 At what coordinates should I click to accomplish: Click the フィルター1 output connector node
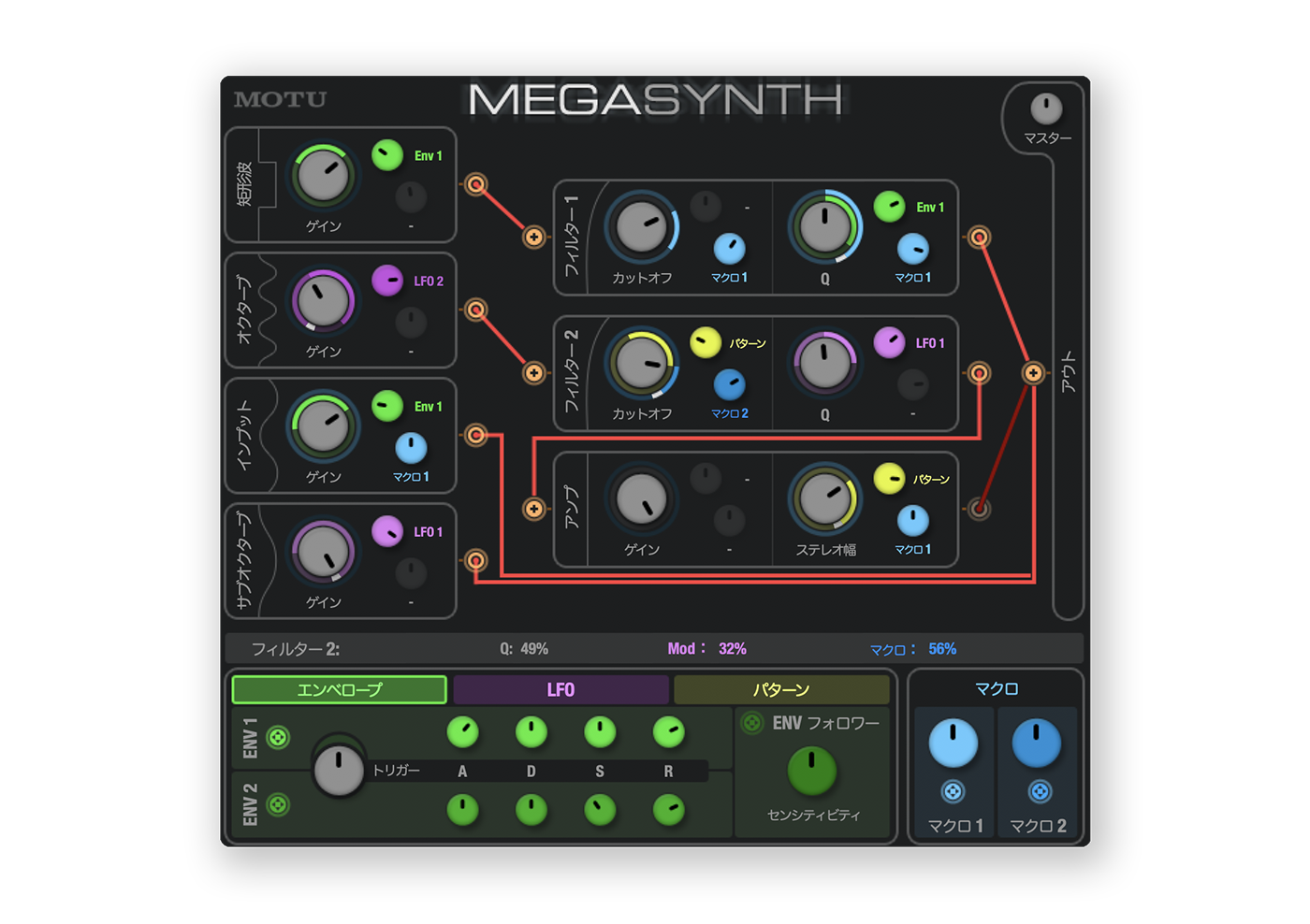pyautogui.click(x=979, y=238)
